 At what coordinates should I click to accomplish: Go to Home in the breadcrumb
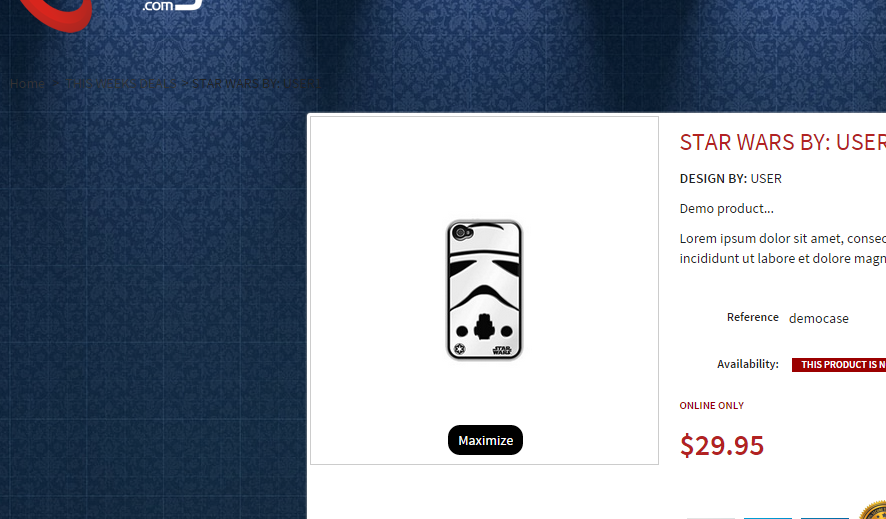click(27, 84)
